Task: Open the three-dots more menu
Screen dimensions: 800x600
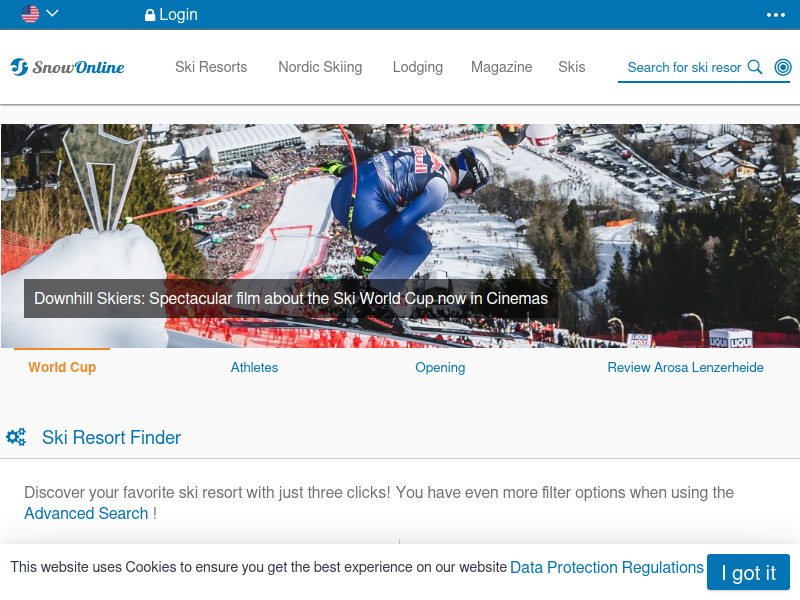Action: coord(776,15)
